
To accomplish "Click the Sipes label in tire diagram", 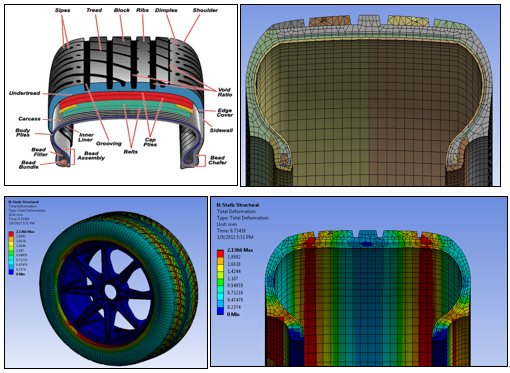I will pyautogui.click(x=63, y=10).
